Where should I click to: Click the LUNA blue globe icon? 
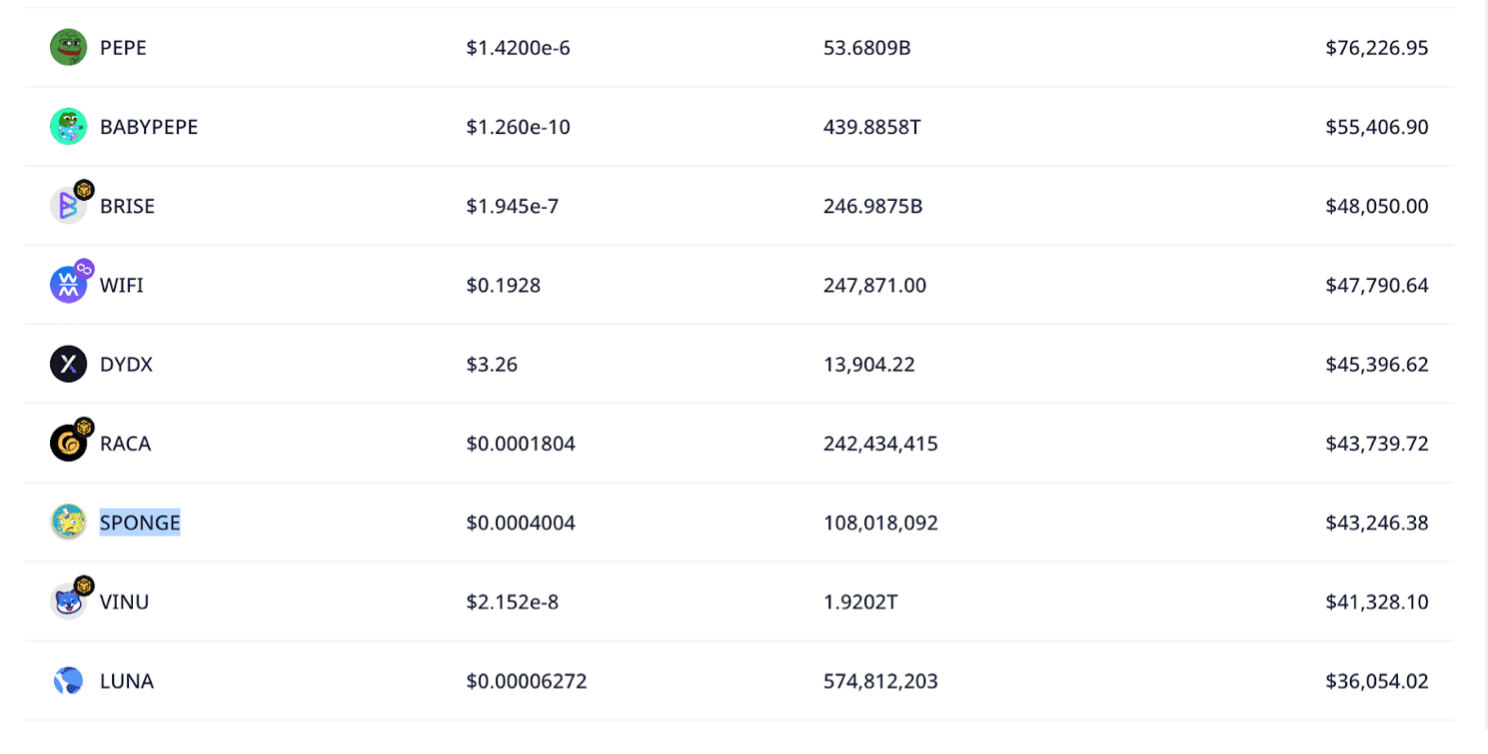coord(68,681)
